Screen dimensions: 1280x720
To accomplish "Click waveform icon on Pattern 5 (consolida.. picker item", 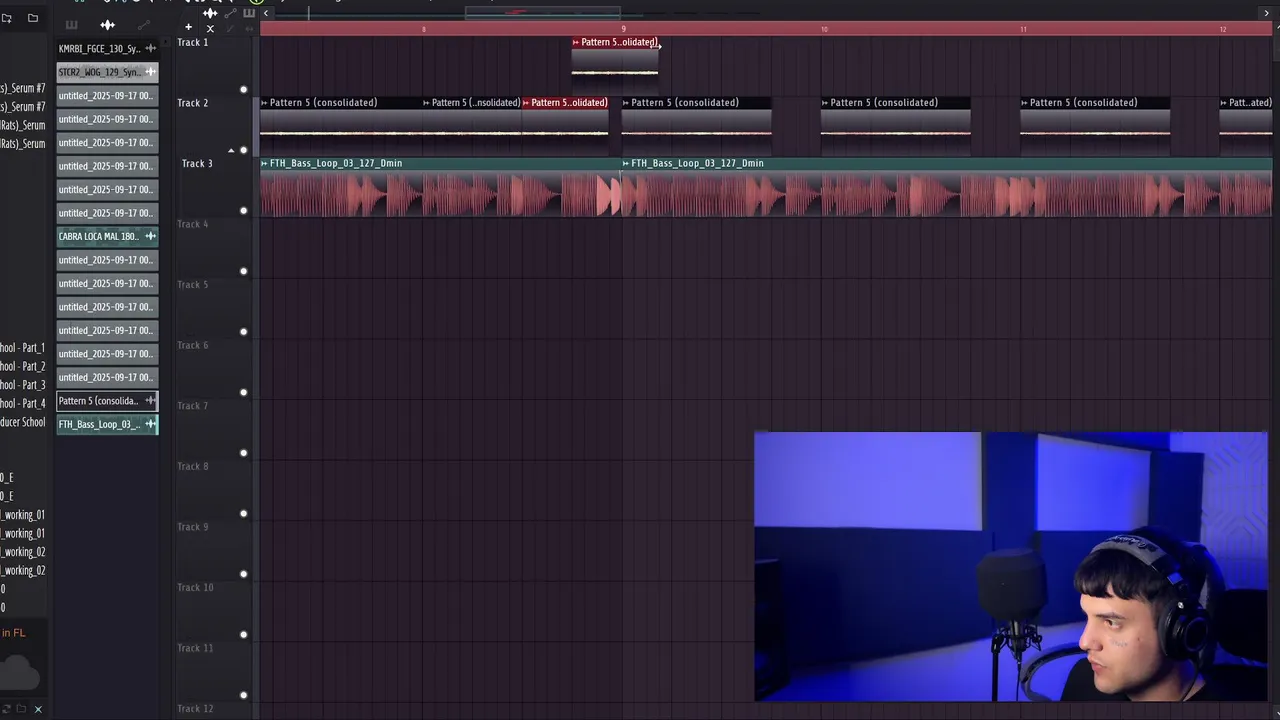I will (x=150, y=401).
